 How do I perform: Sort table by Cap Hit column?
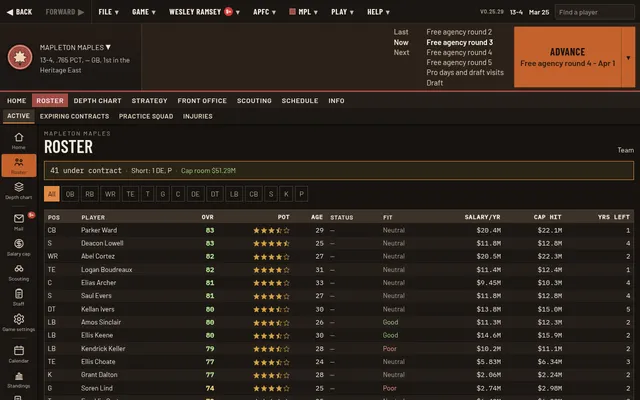tap(547, 217)
